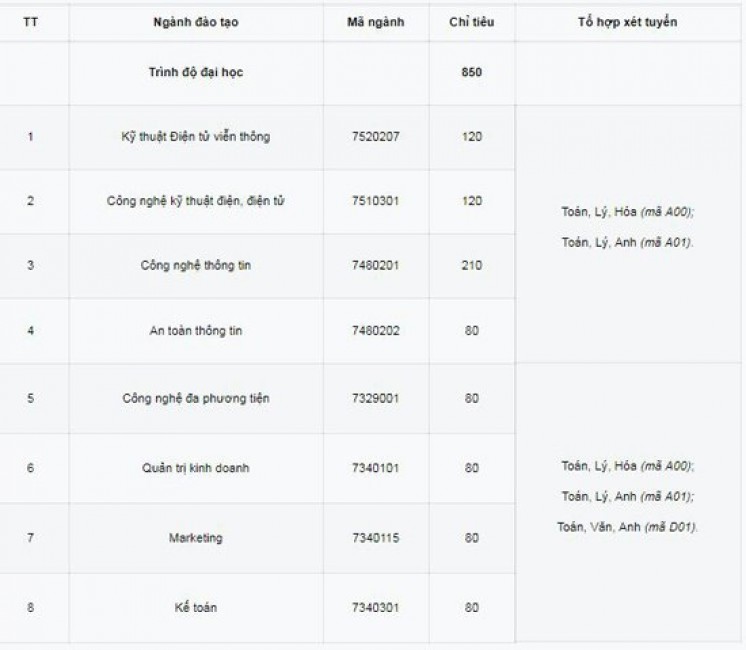
Task: Select "Kỹ thuật Điện tử viễn thông" cell
Action: point(196,137)
